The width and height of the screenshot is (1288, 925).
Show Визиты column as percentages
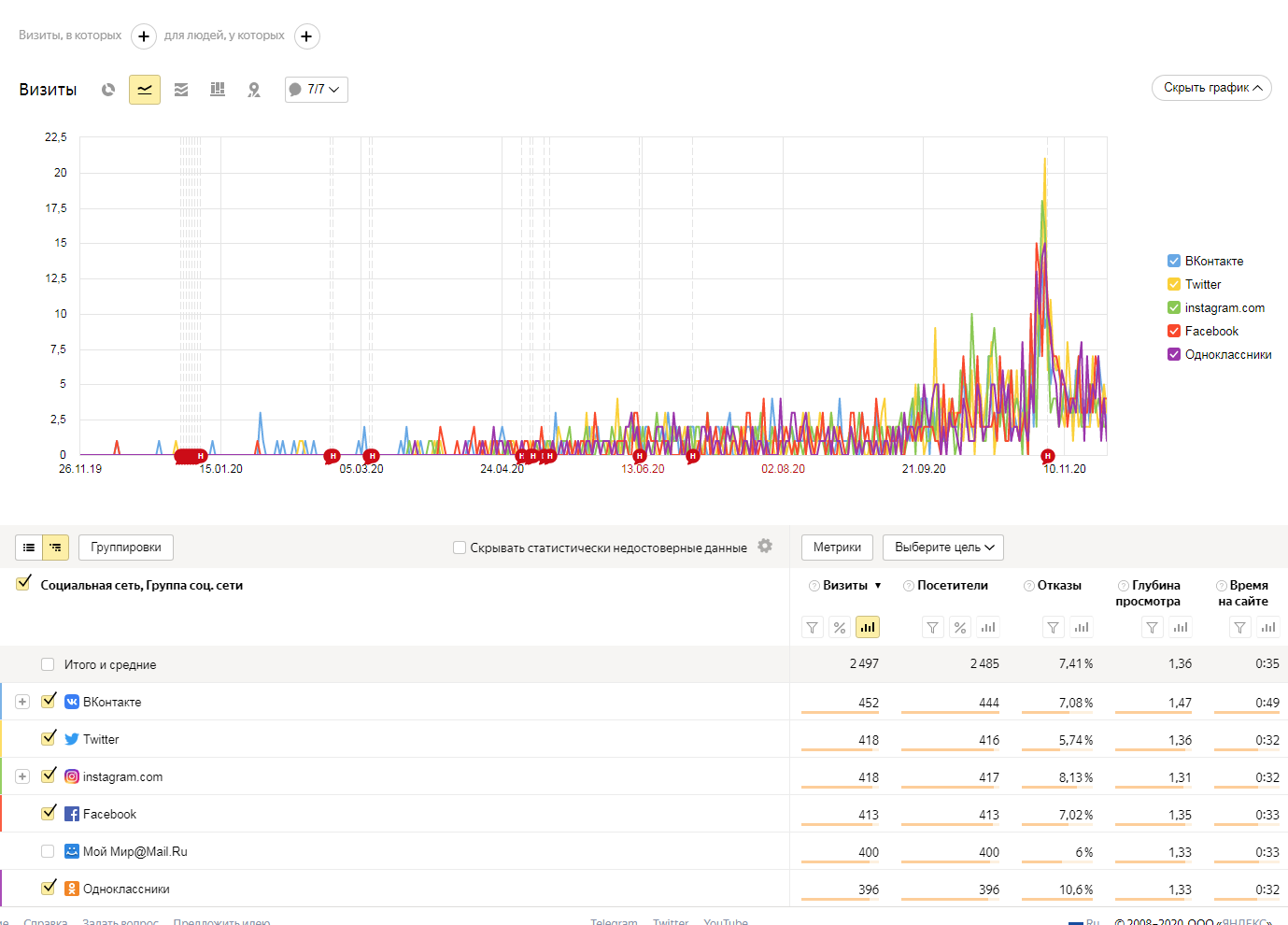[x=840, y=627]
